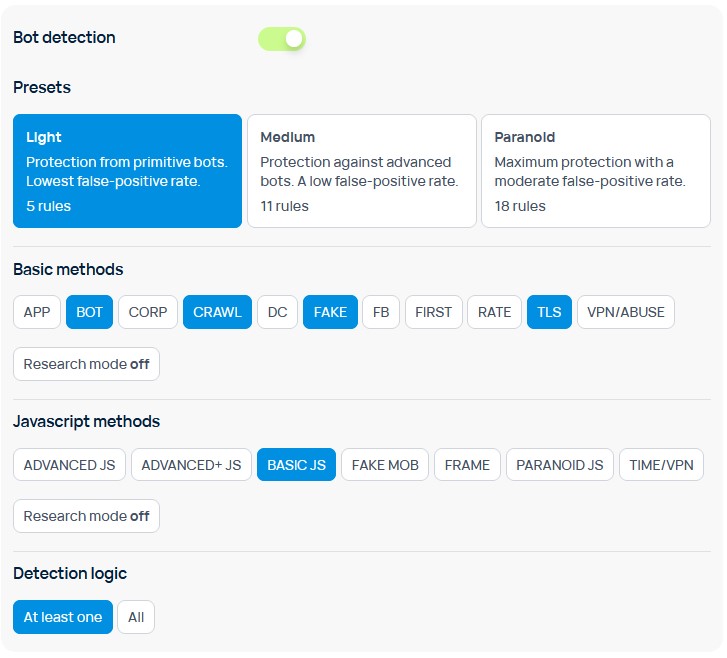This screenshot has width=727, height=658.
Task: Choose the Medium preset with 11 rules
Action: point(361,171)
